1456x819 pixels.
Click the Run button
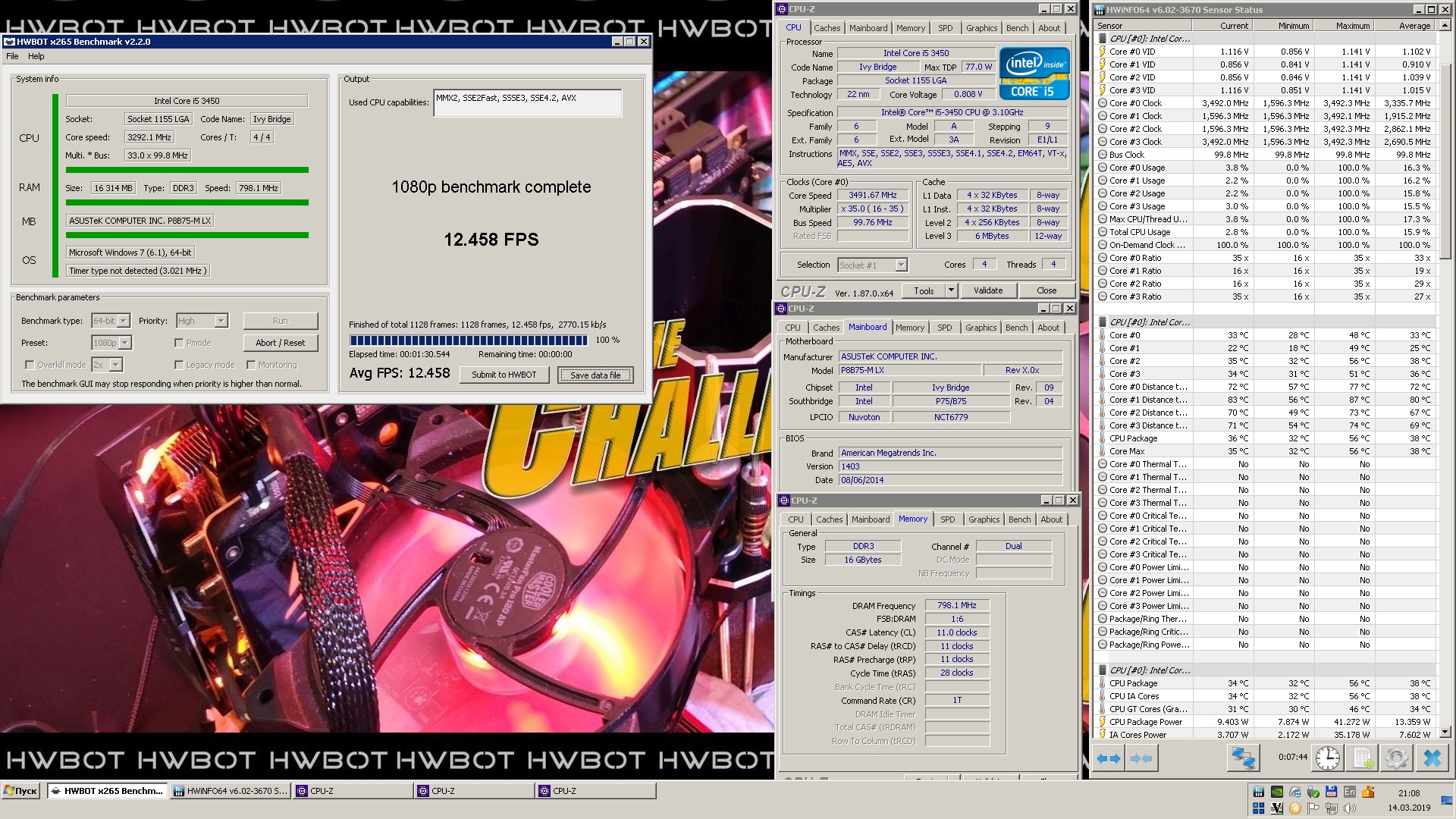(x=281, y=321)
